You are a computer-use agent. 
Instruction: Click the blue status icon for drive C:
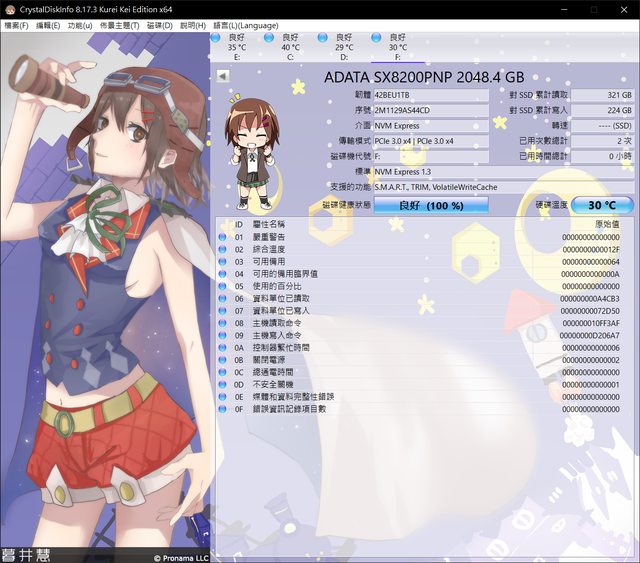click(x=271, y=38)
